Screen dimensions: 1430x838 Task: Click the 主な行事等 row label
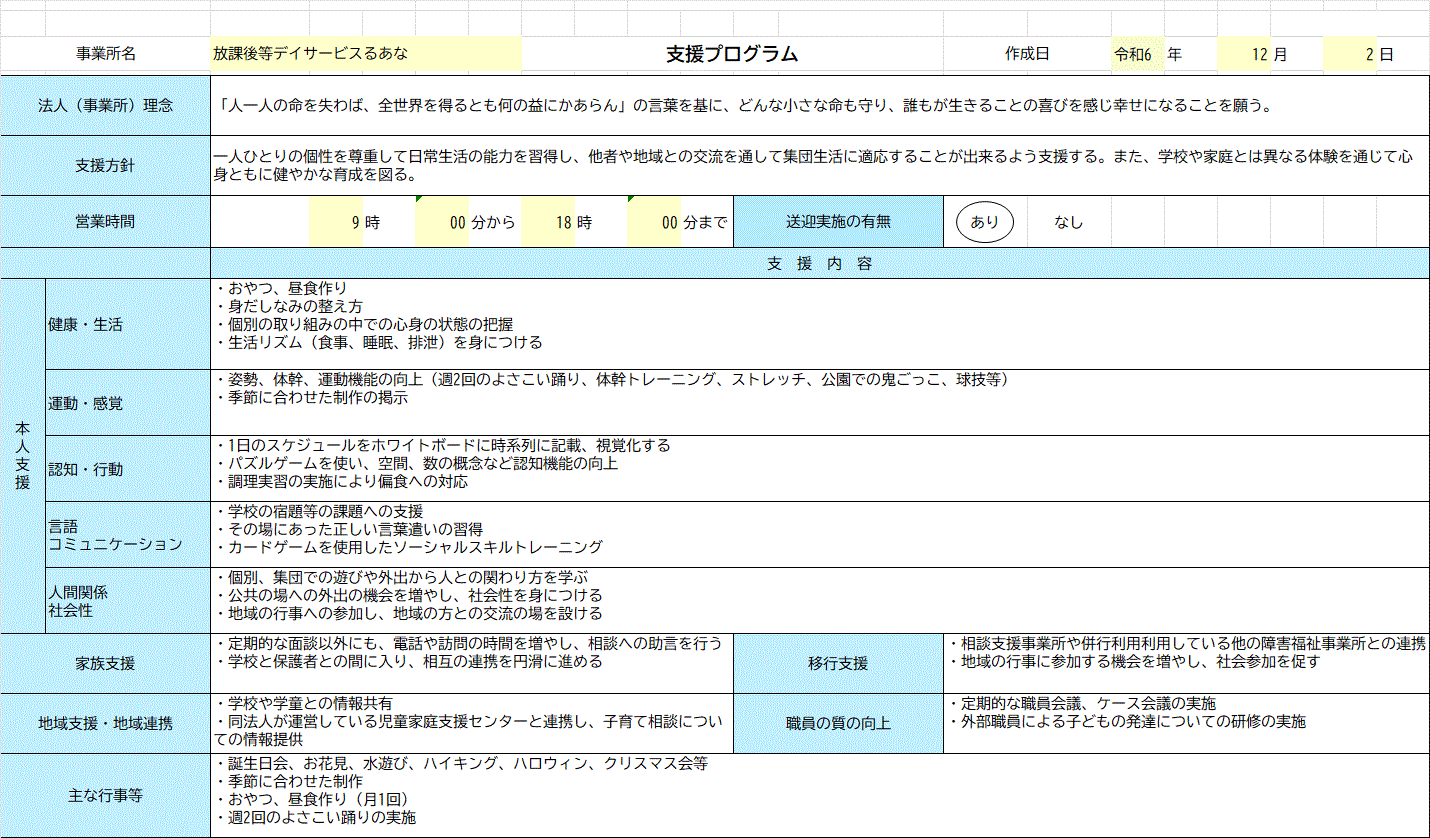point(104,796)
